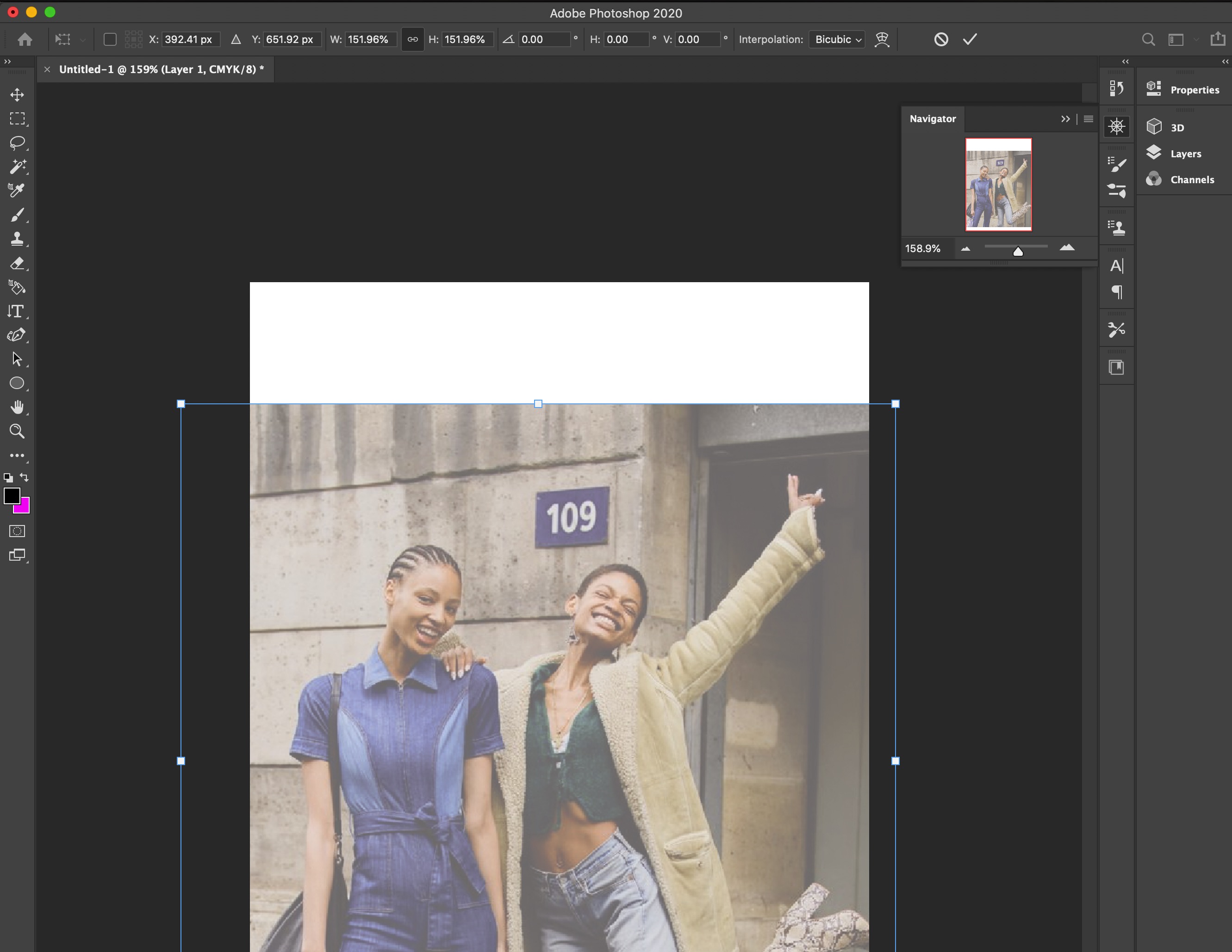Cancel transform with the circle-slash icon

coord(940,39)
